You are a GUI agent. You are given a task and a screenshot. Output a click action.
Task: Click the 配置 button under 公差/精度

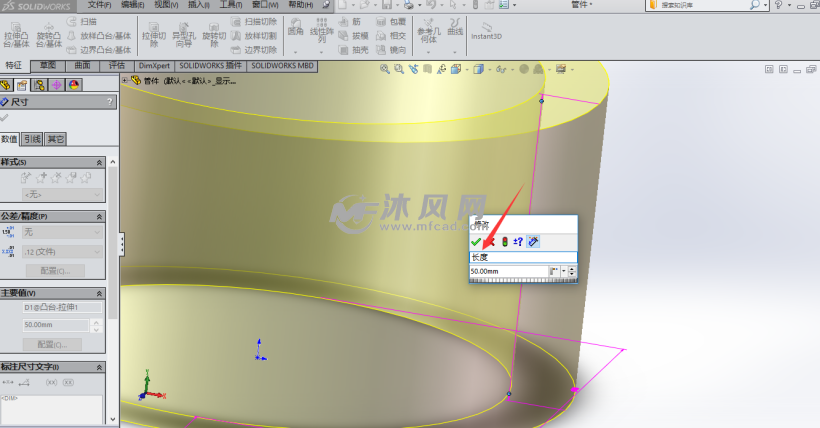point(55,271)
